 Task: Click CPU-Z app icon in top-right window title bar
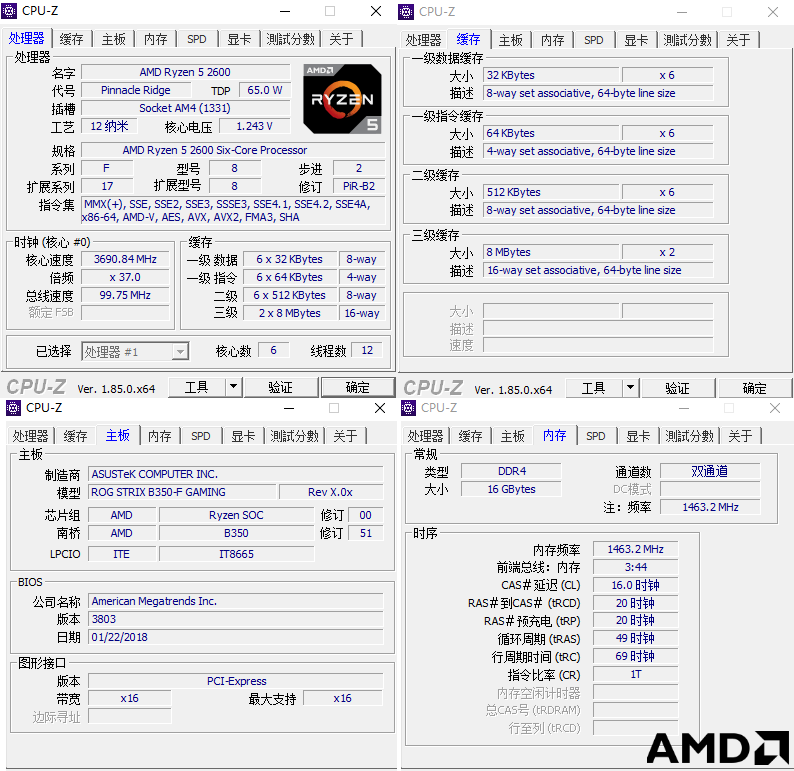pos(406,12)
